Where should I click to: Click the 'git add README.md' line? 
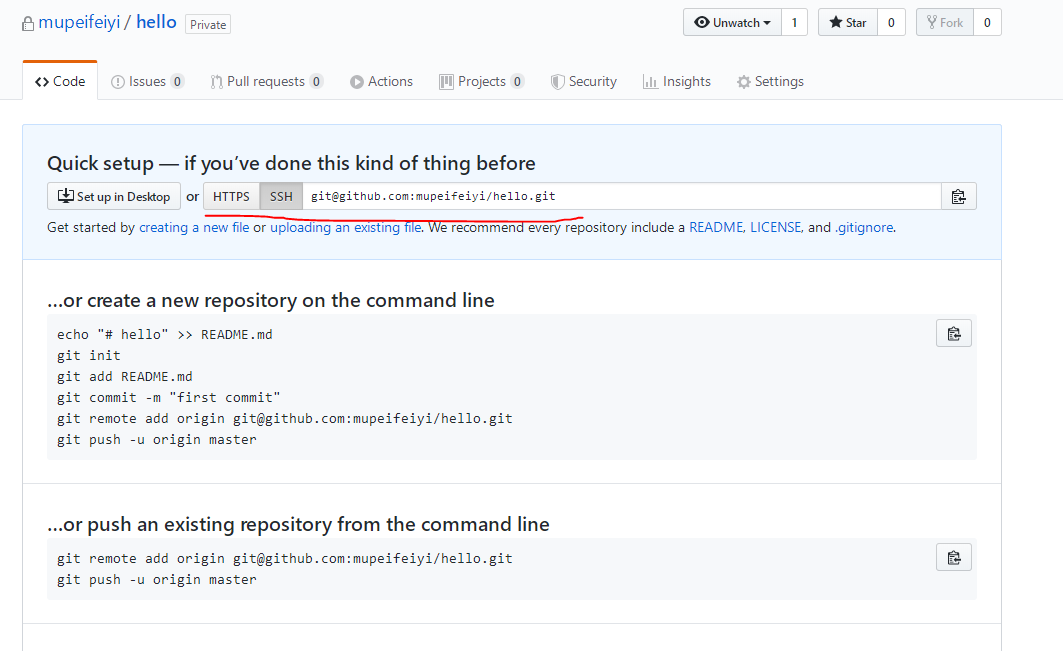[x=125, y=376]
